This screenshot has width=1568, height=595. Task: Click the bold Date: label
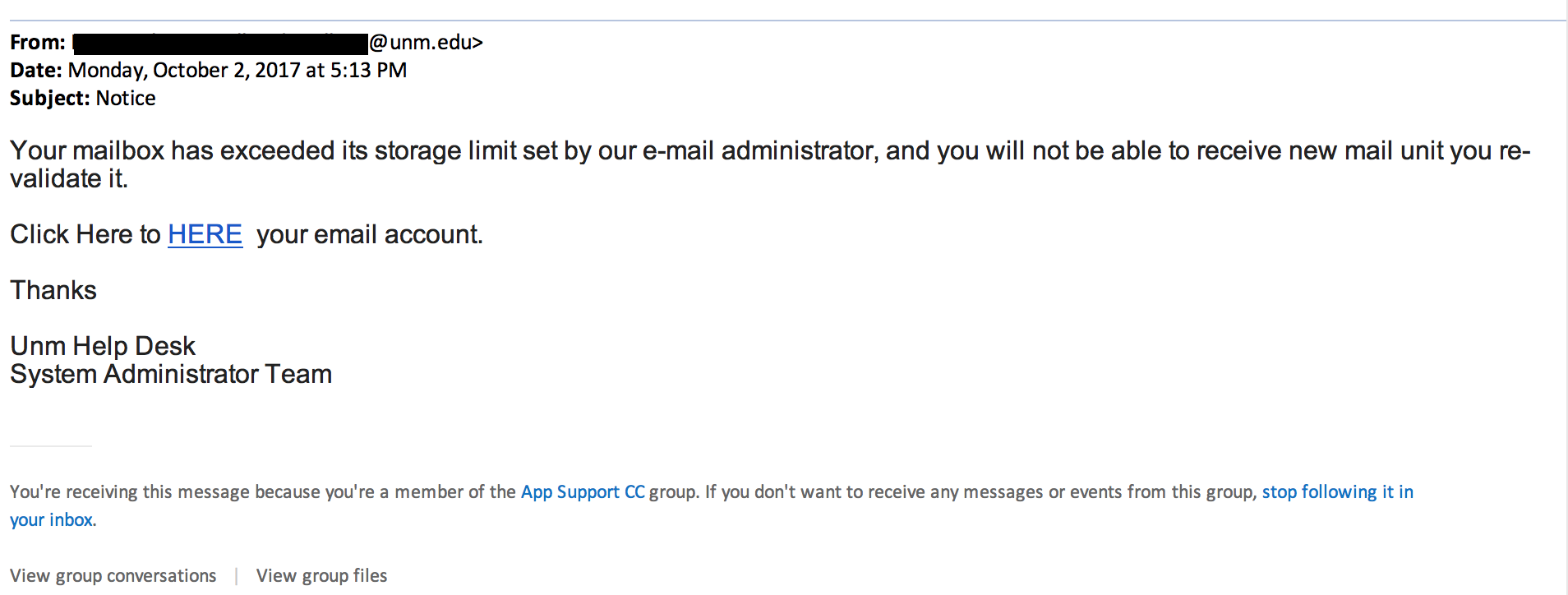pyautogui.click(x=36, y=71)
